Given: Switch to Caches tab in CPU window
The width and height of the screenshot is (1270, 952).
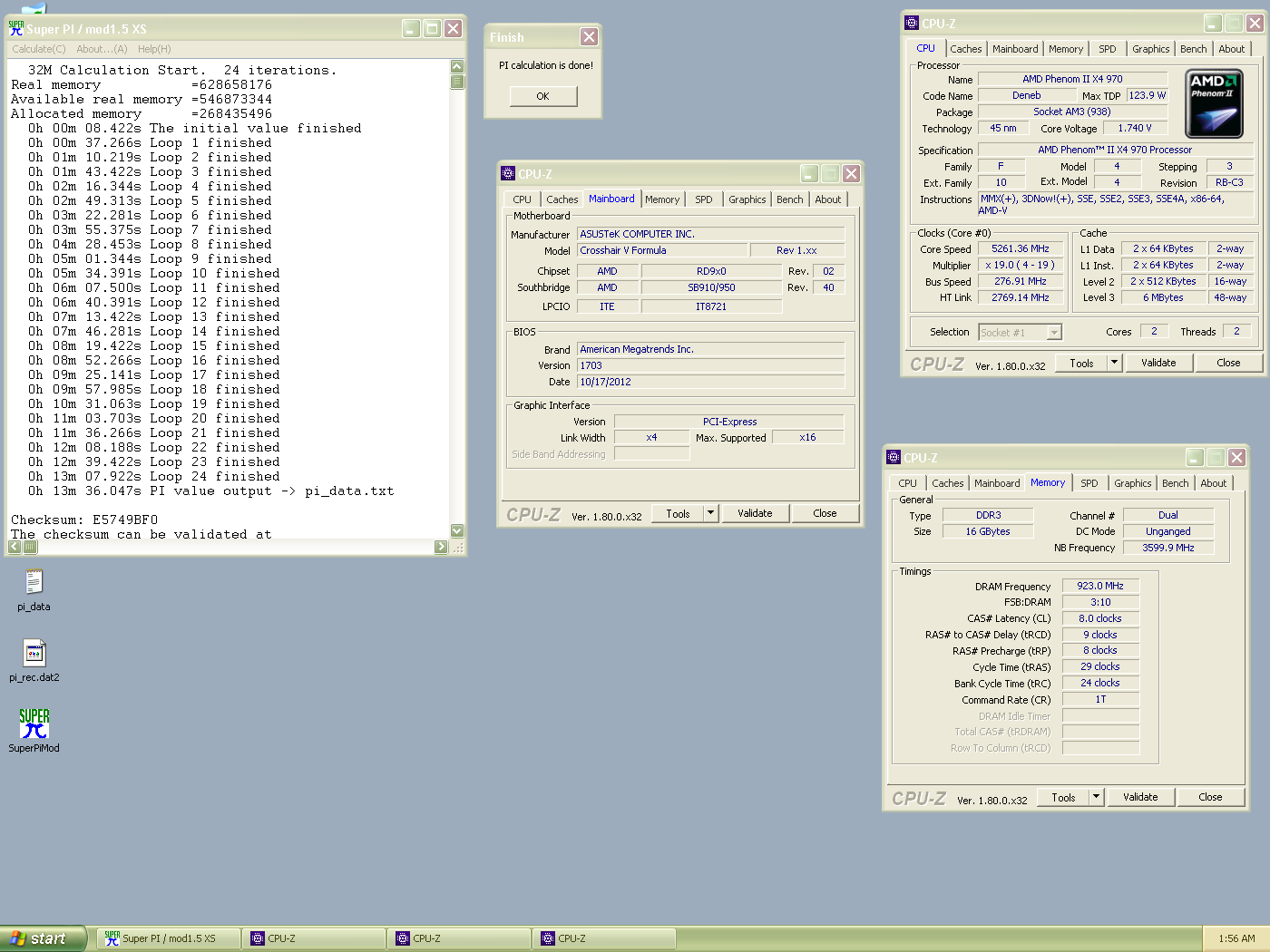Looking at the screenshot, I should tap(965, 49).
